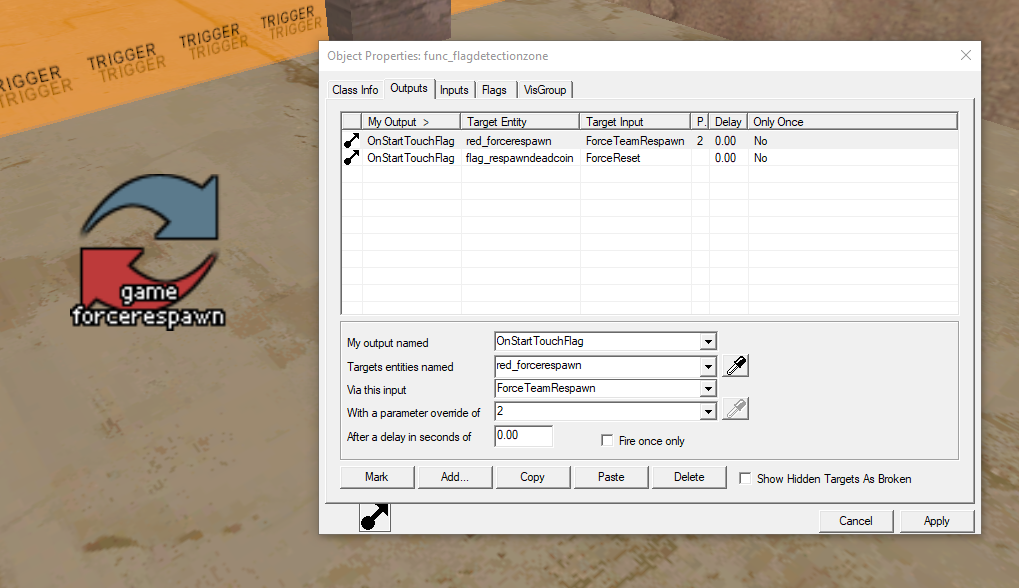Click output icon of flag_respawndeadcoin row

tap(352, 157)
